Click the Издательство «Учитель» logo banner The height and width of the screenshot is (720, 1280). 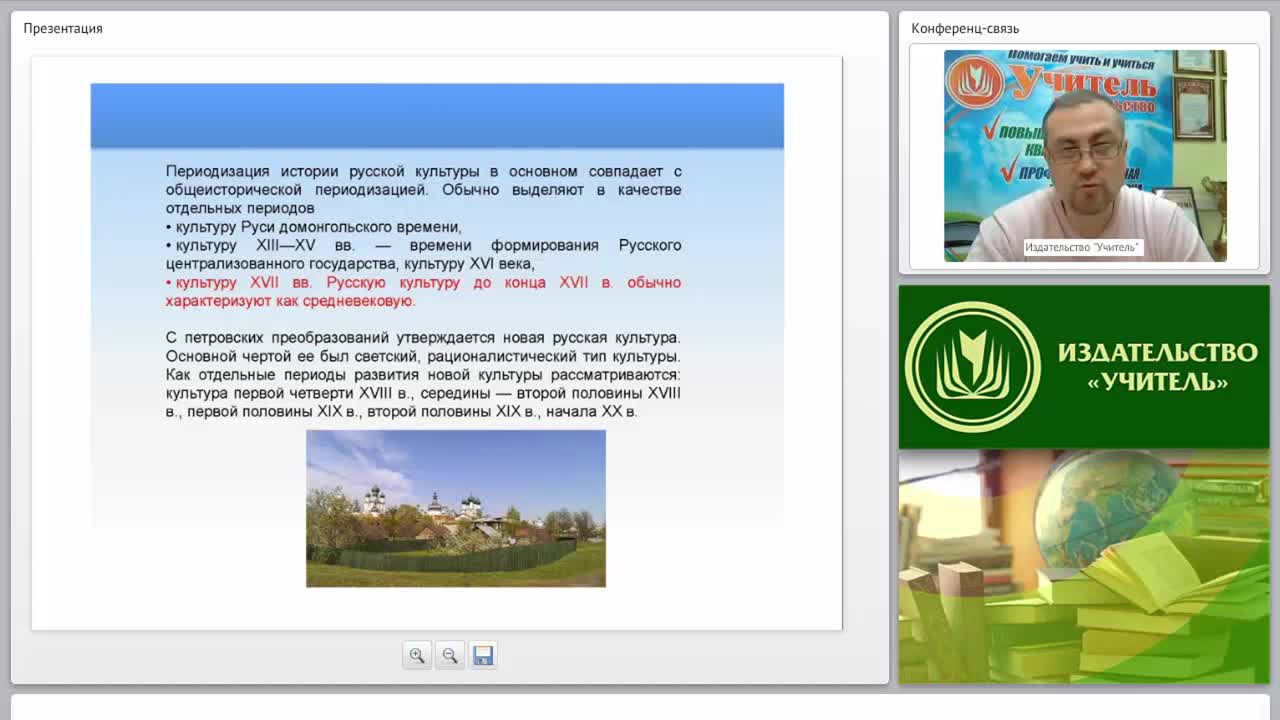coord(1084,367)
